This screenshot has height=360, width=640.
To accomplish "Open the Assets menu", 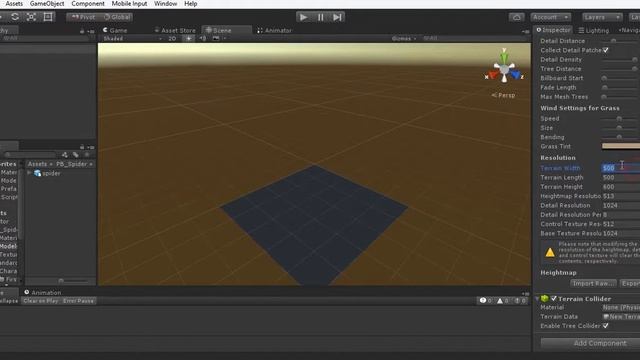I will point(14,4).
